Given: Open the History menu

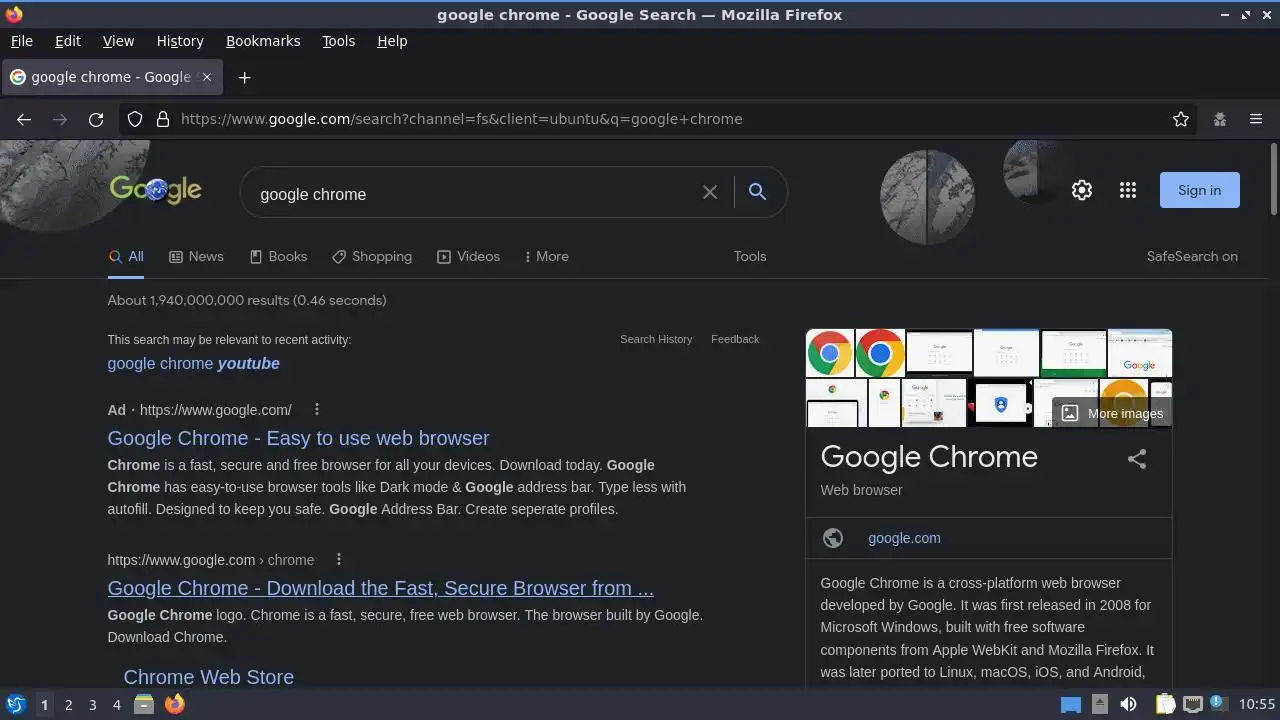Looking at the screenshot, I should [x=180, y=41].
